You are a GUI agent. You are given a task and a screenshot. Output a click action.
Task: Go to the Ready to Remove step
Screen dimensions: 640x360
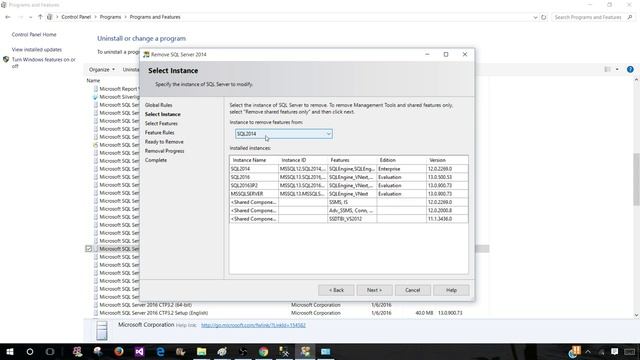[x=164, y=142]
